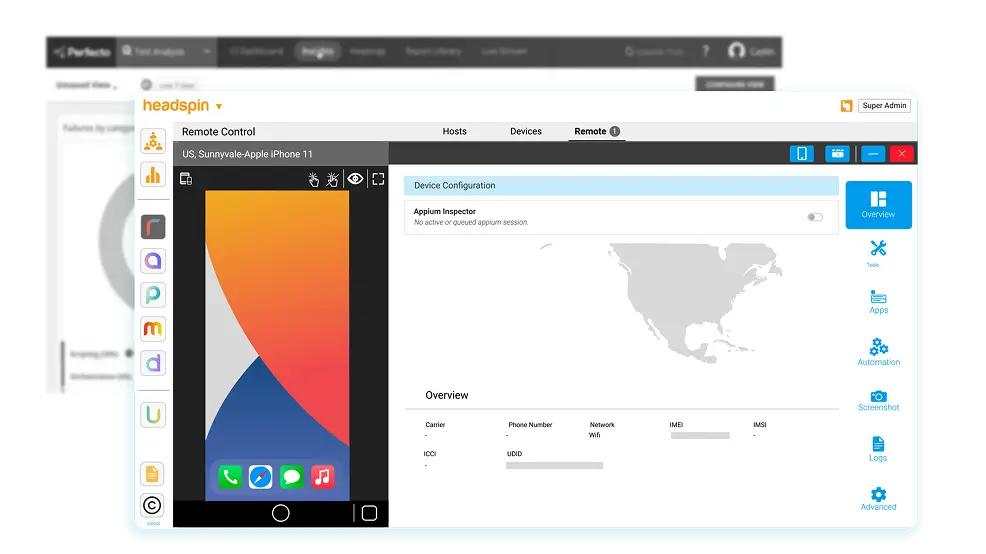Screen dimensions: 986x554
Task: Click the Phone Number field label
Action: click(530, 424)
